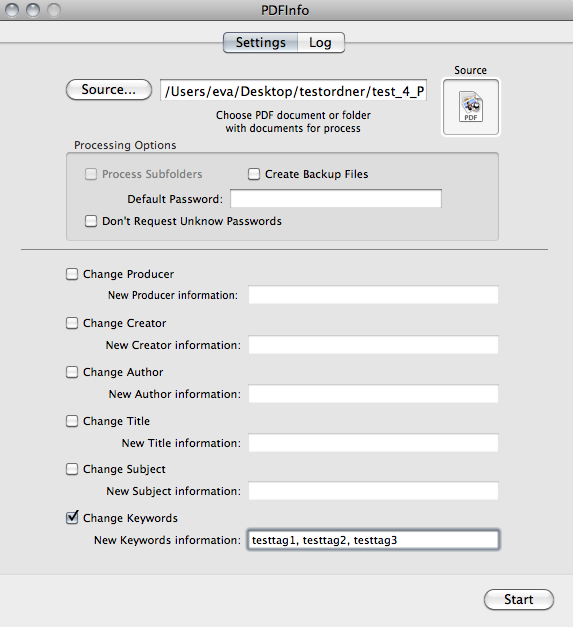
Task: Select the Settings tab
Action: tap(260, 42)
